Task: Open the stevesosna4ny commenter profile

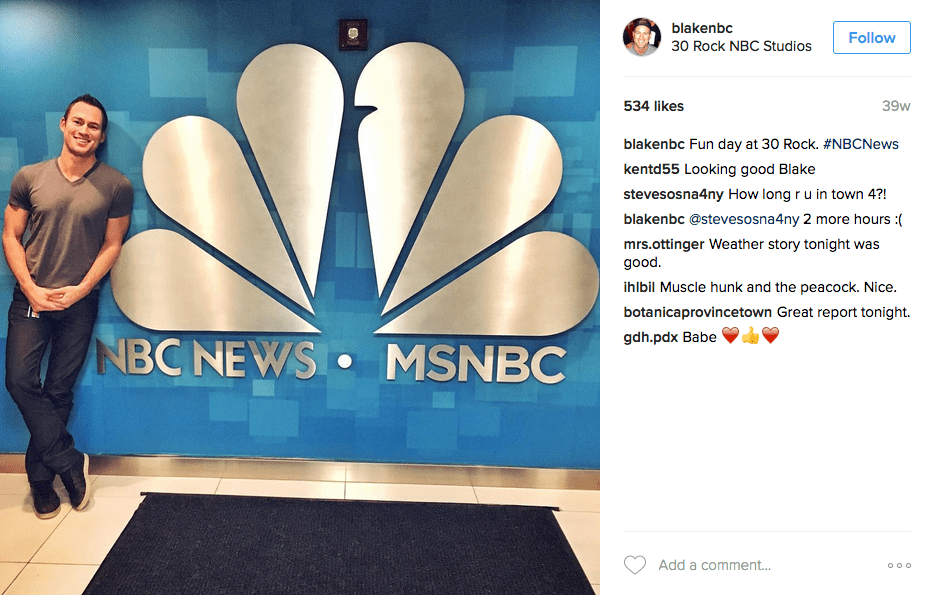Action: 673,194
